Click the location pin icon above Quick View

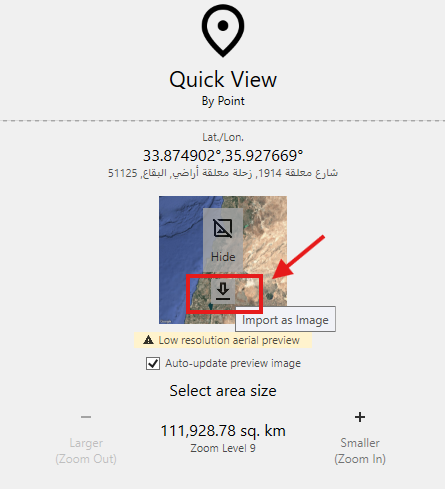223,31
